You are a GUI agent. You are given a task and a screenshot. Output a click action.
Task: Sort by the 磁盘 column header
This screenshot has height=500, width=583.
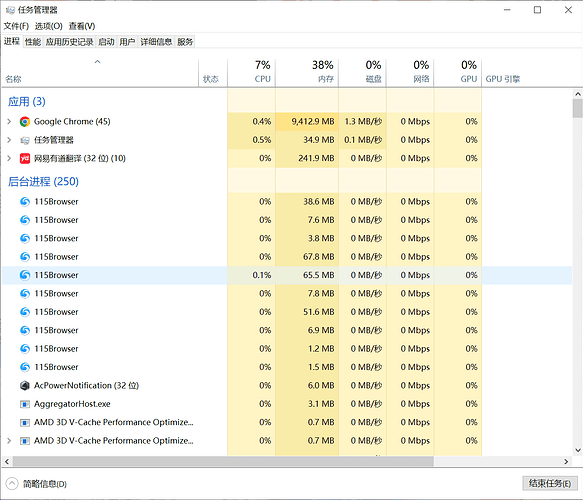363,73
